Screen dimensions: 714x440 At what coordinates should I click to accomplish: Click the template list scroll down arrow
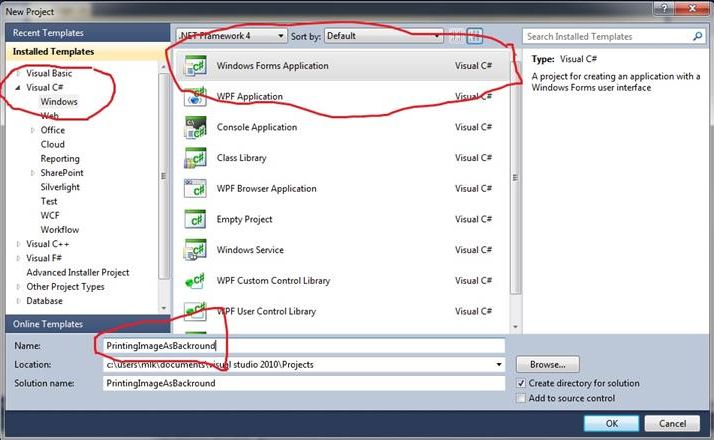[x=515, y=327]
